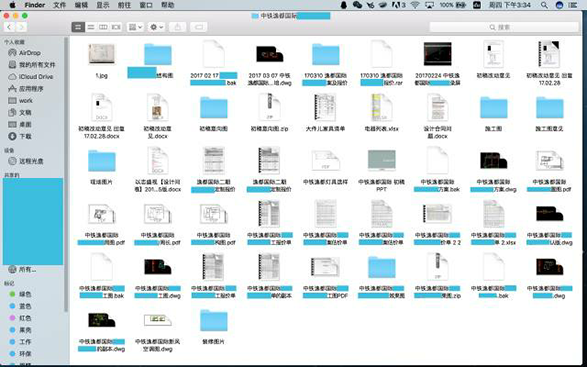The image size is (587, 367).
Task: Select the 装修图片 folder
Action: pos(213,326)
